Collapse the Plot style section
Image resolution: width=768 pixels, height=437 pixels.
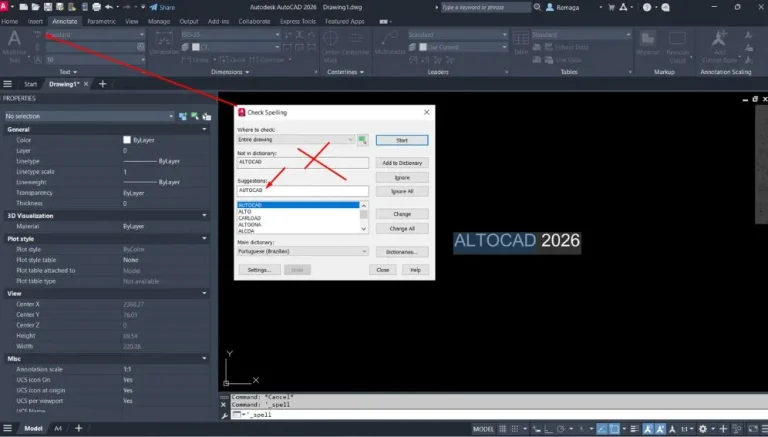click(204, 239)
